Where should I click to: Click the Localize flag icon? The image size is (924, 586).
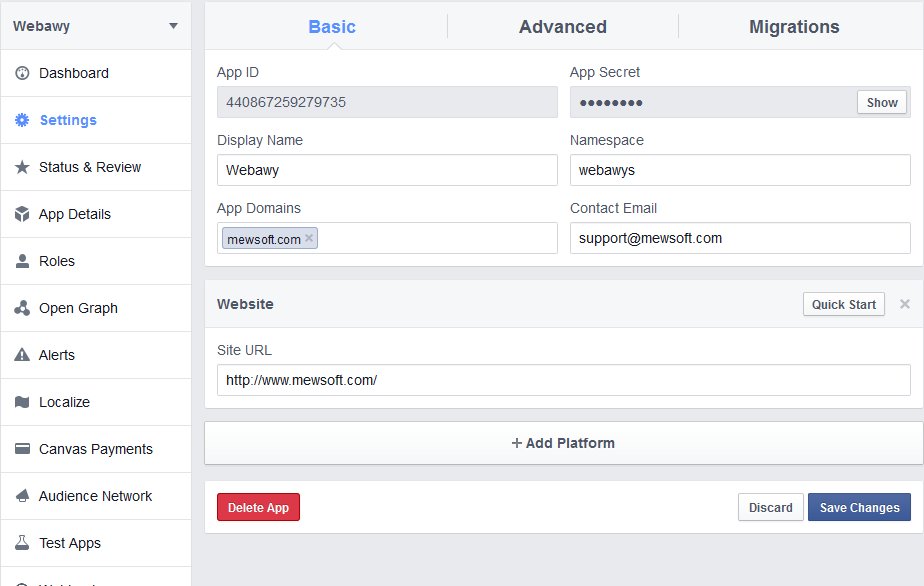[x=22, y=402]
